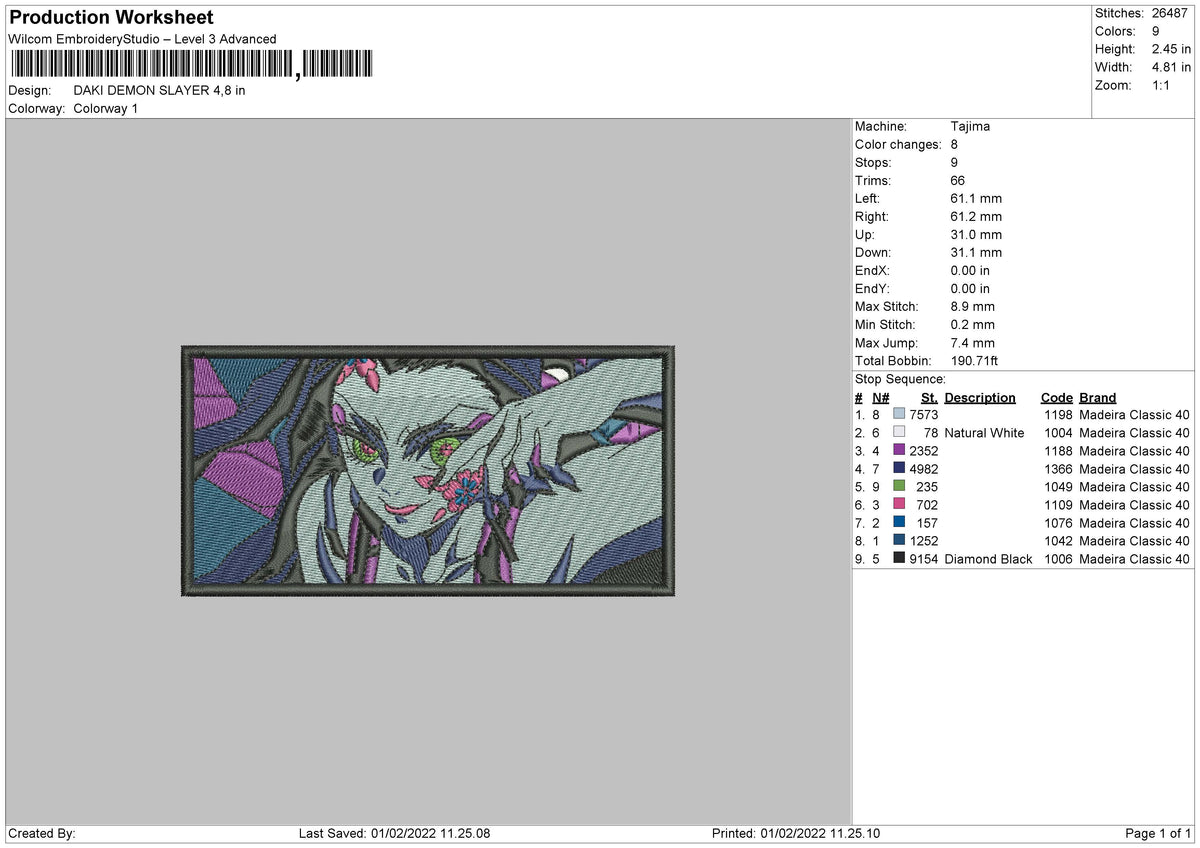Click the Stitches value 26487
1200x848 pixels.
point(1172,13)
